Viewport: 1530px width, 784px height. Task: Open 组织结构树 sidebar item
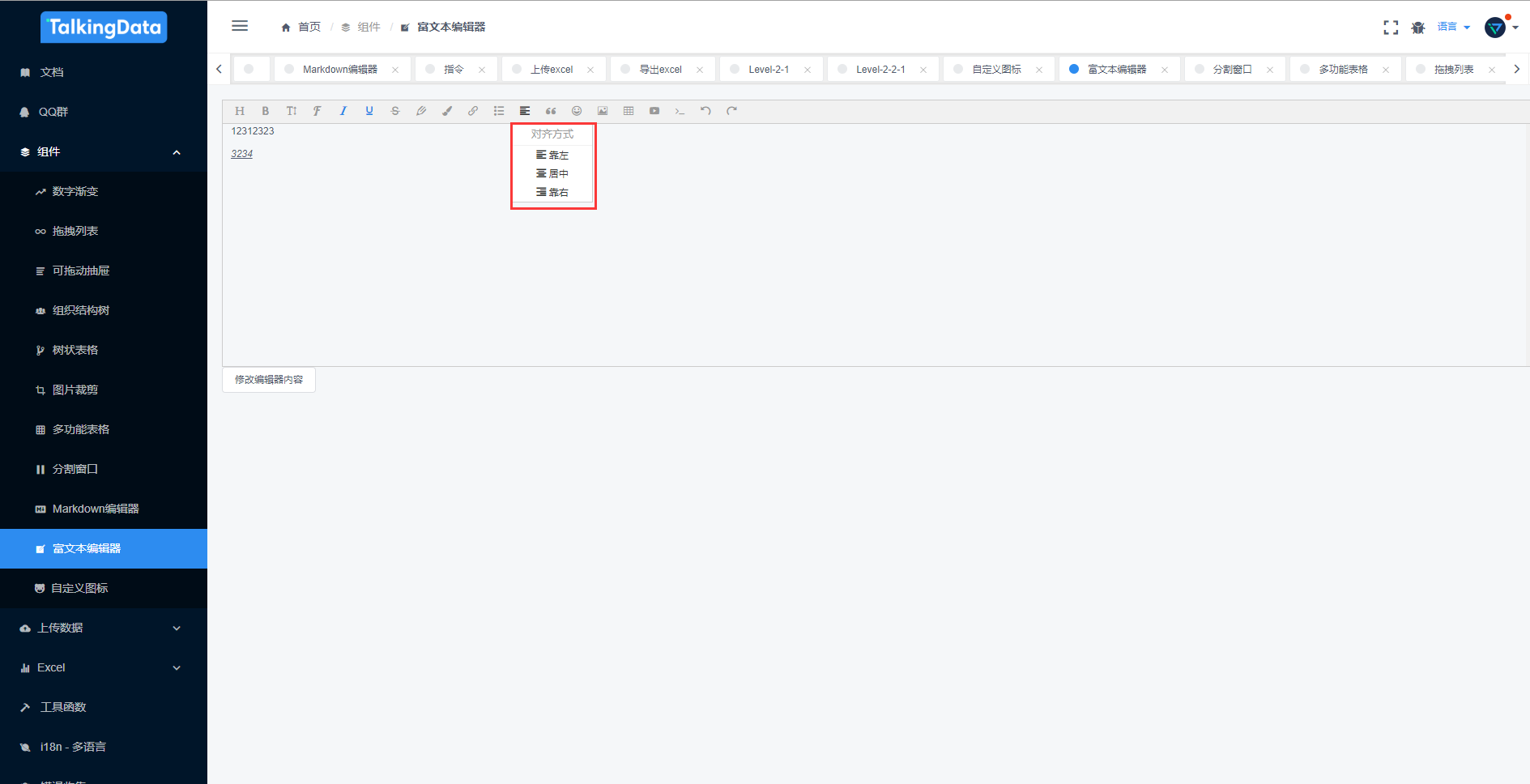point(104,310)
